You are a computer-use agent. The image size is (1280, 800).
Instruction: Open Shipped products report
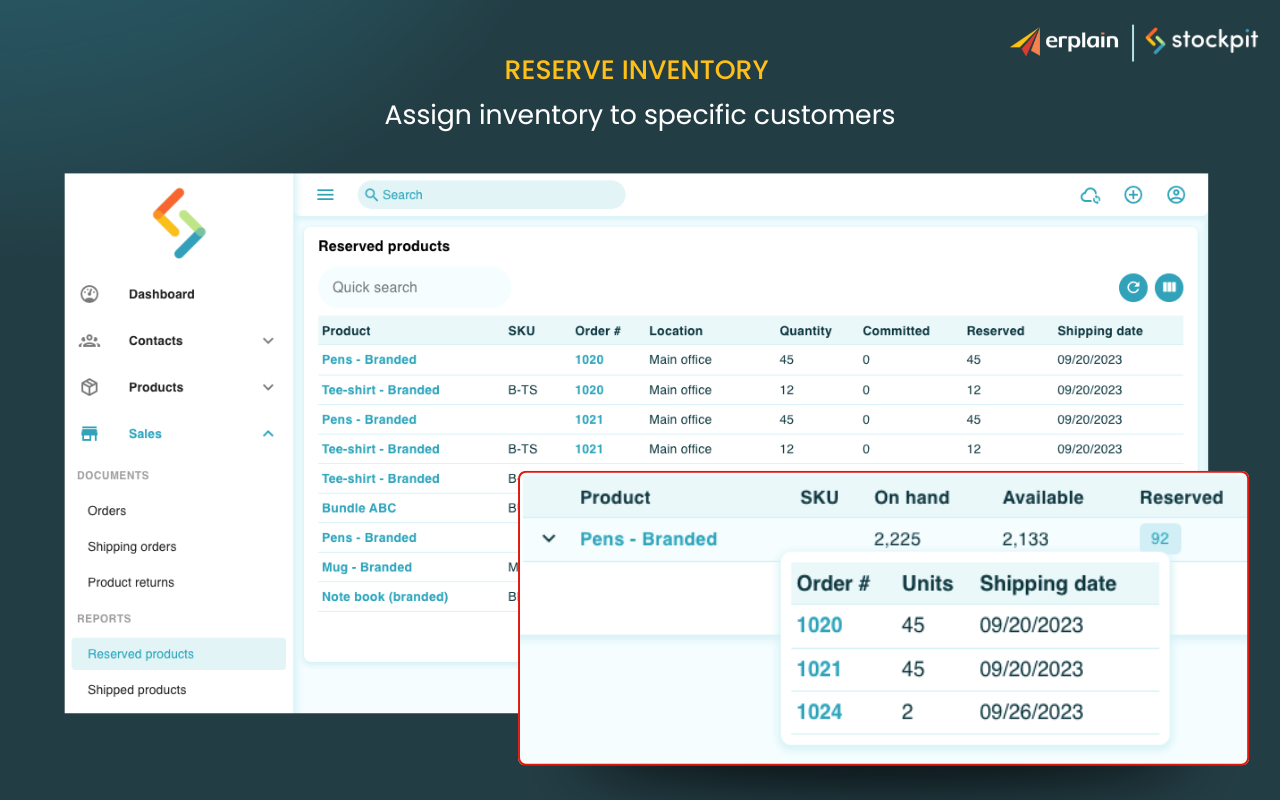[x=137, y=690]
